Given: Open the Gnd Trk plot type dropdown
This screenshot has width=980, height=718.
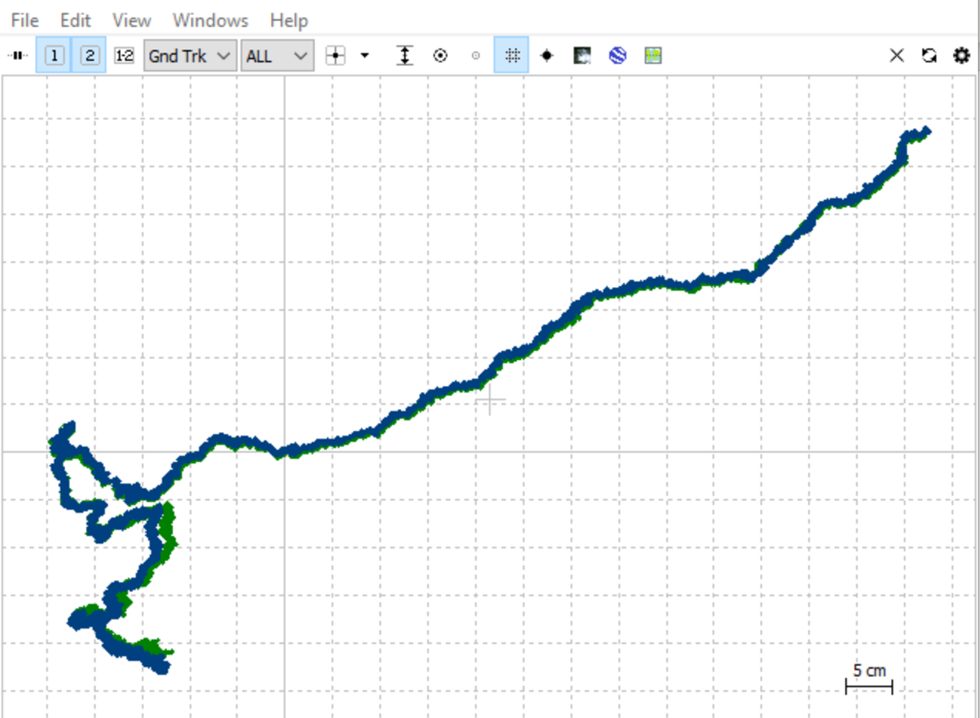Looking at the screenshot, I should point(190,56).
